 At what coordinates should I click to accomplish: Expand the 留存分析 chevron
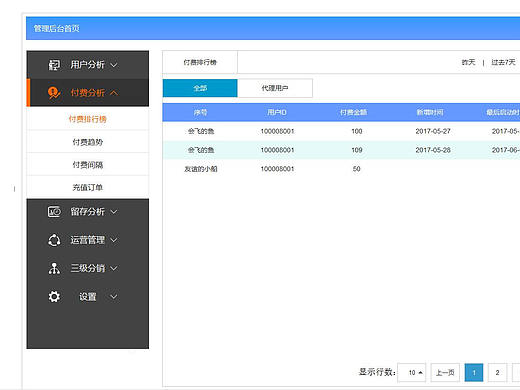click(x=114, y=212)
